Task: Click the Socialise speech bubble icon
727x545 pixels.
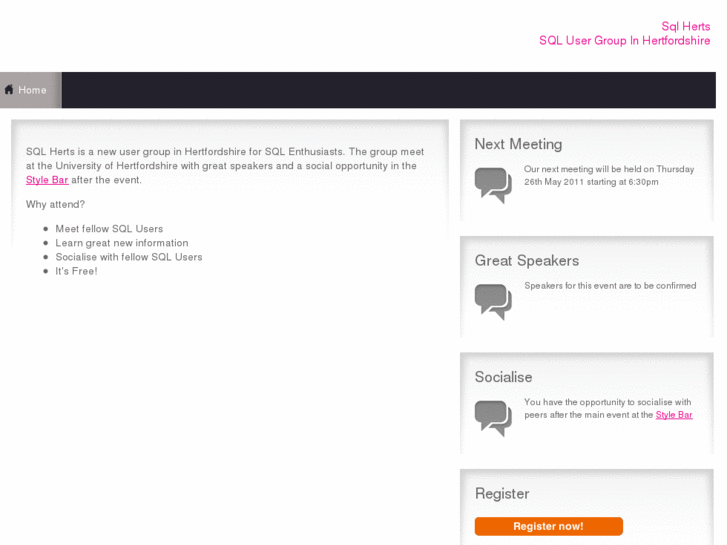Action: click(x=492, y=417)
